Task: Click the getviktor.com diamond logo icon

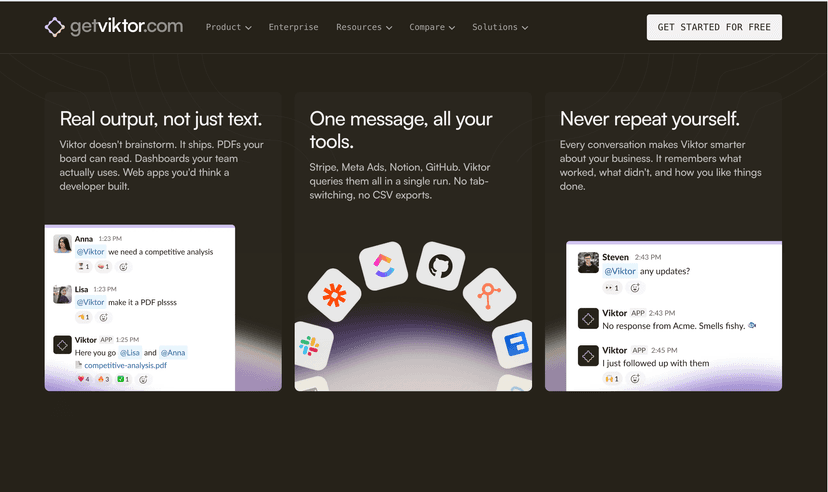Action: pos(54,27)
